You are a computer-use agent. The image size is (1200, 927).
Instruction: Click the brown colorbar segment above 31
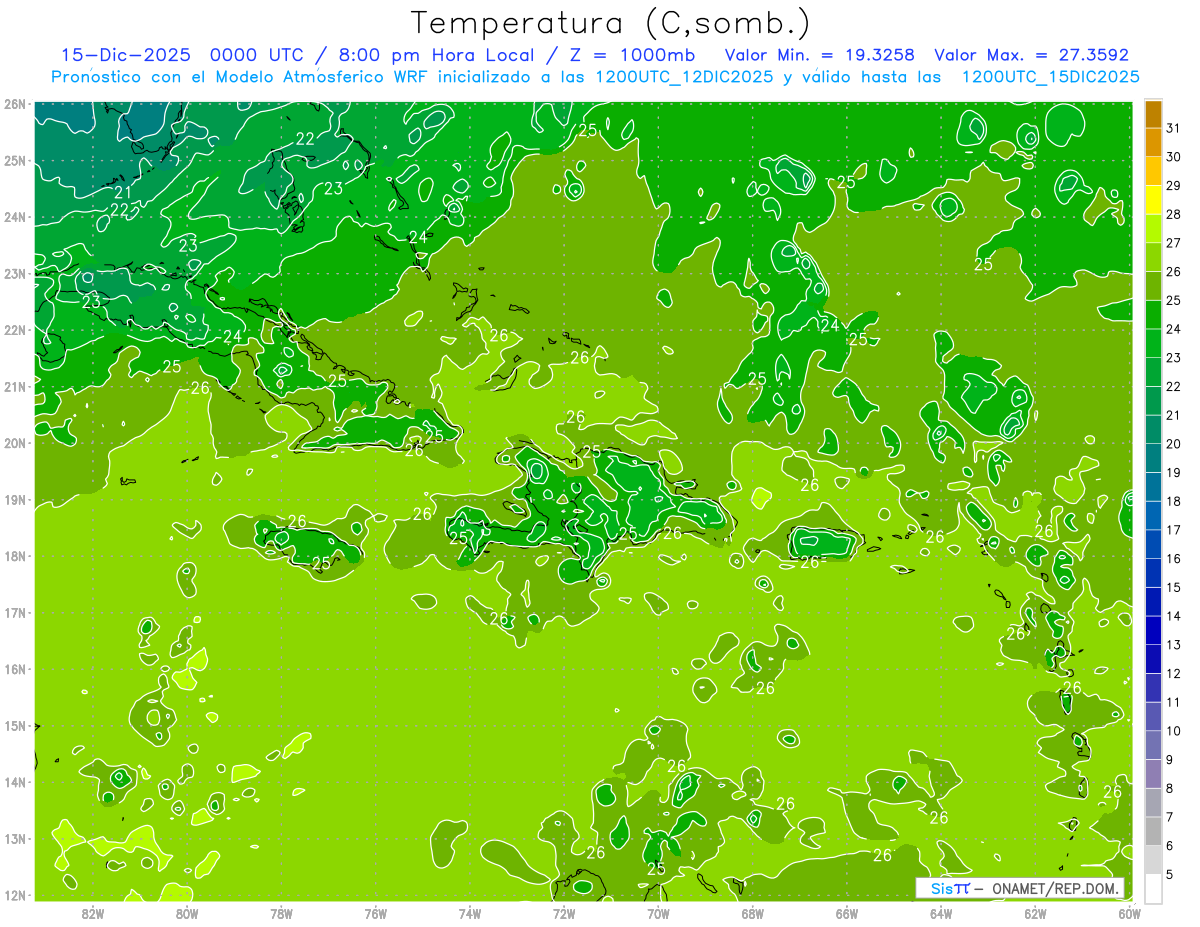(1154, 115)
